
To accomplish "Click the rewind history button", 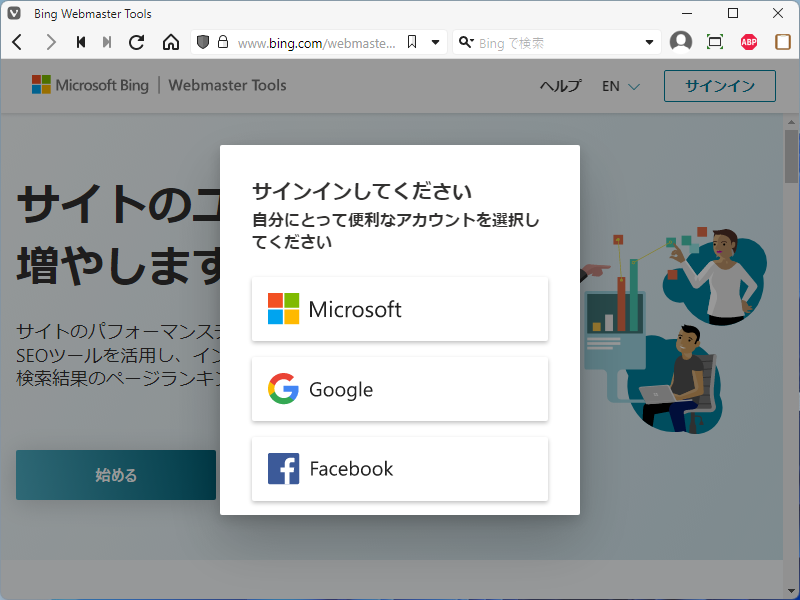I will coord(81,42).
